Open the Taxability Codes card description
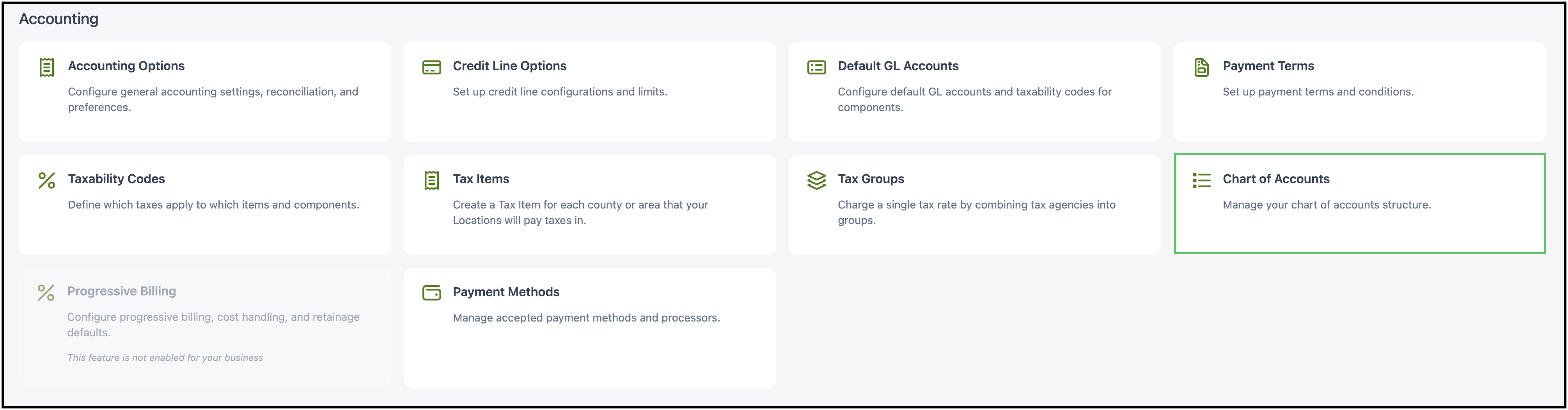The image size is (1568, 410). (214, 204)
